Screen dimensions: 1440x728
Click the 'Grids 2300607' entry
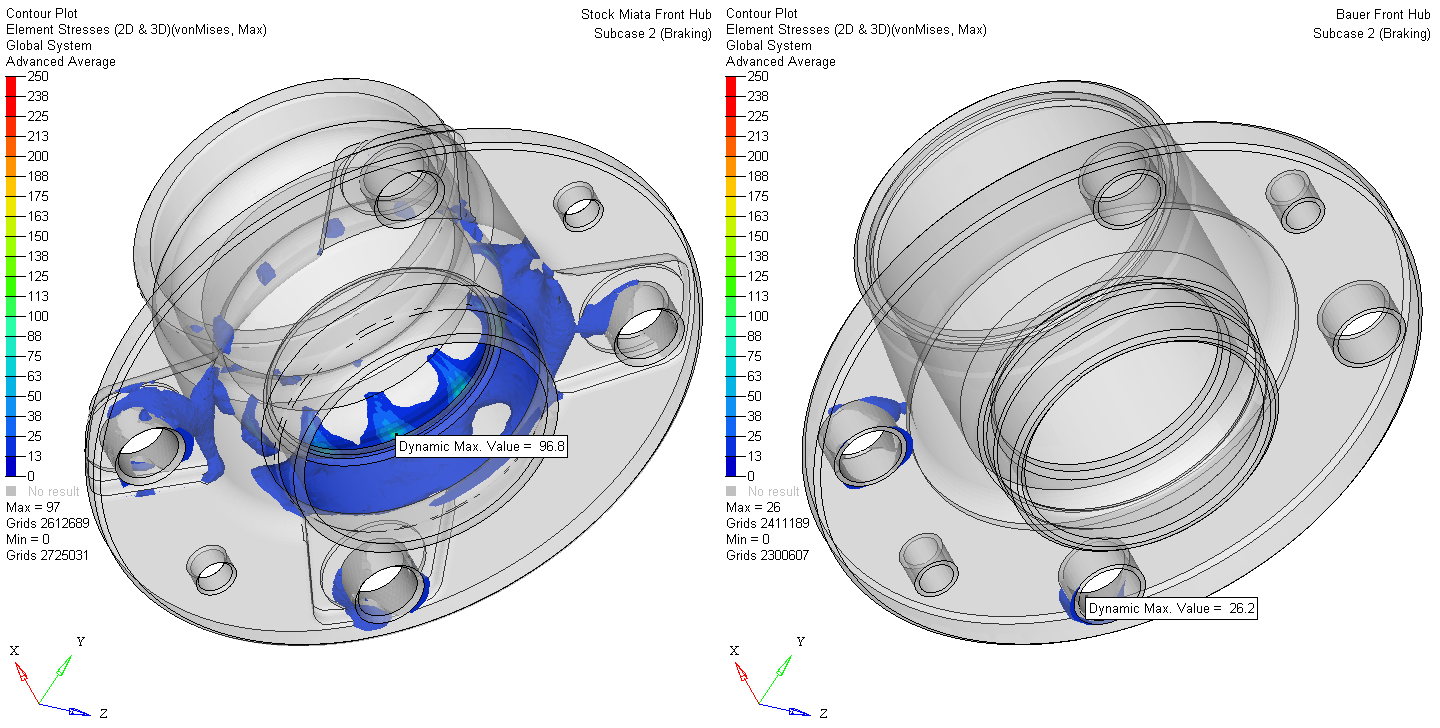768,556
